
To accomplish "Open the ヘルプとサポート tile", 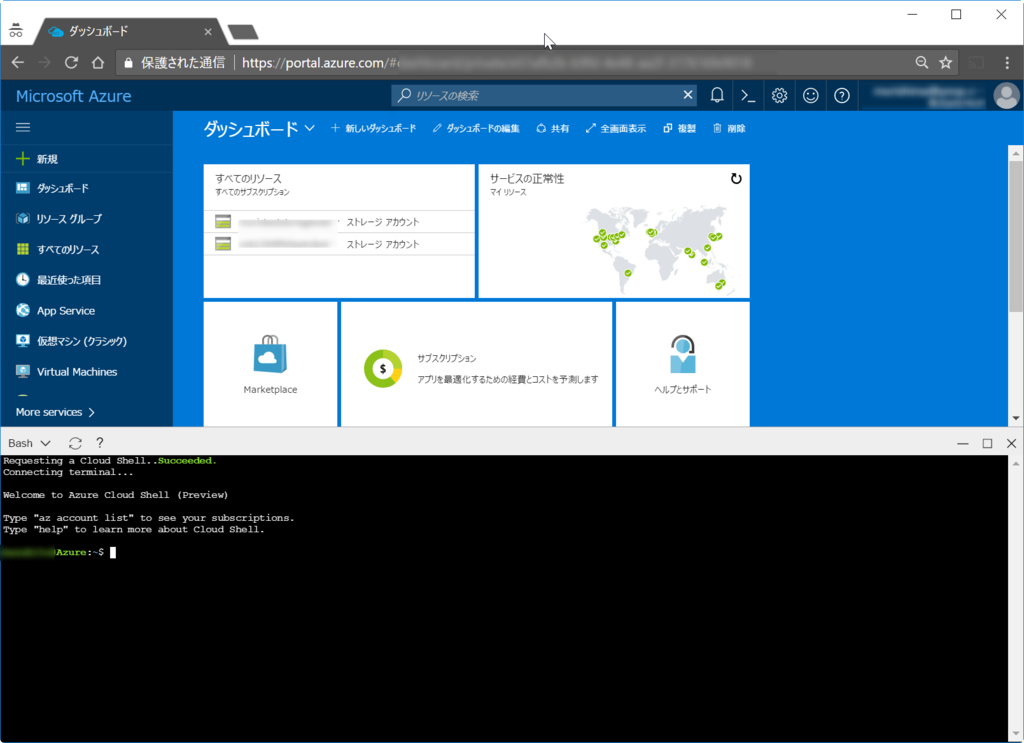I will tap(682, 364).
